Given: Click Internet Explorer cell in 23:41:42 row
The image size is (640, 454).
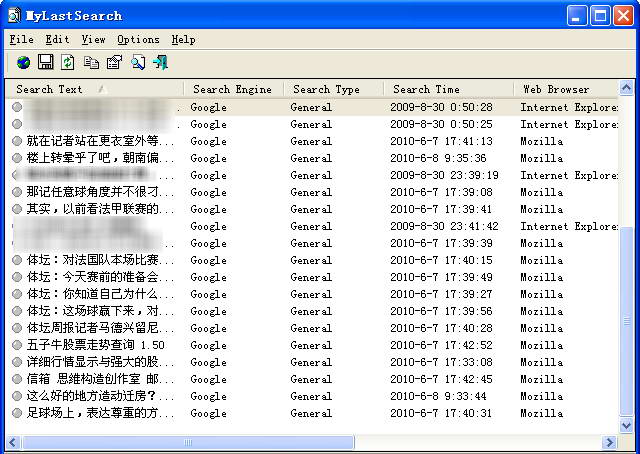Looking at the screenshot, I should tap(569, 226).
